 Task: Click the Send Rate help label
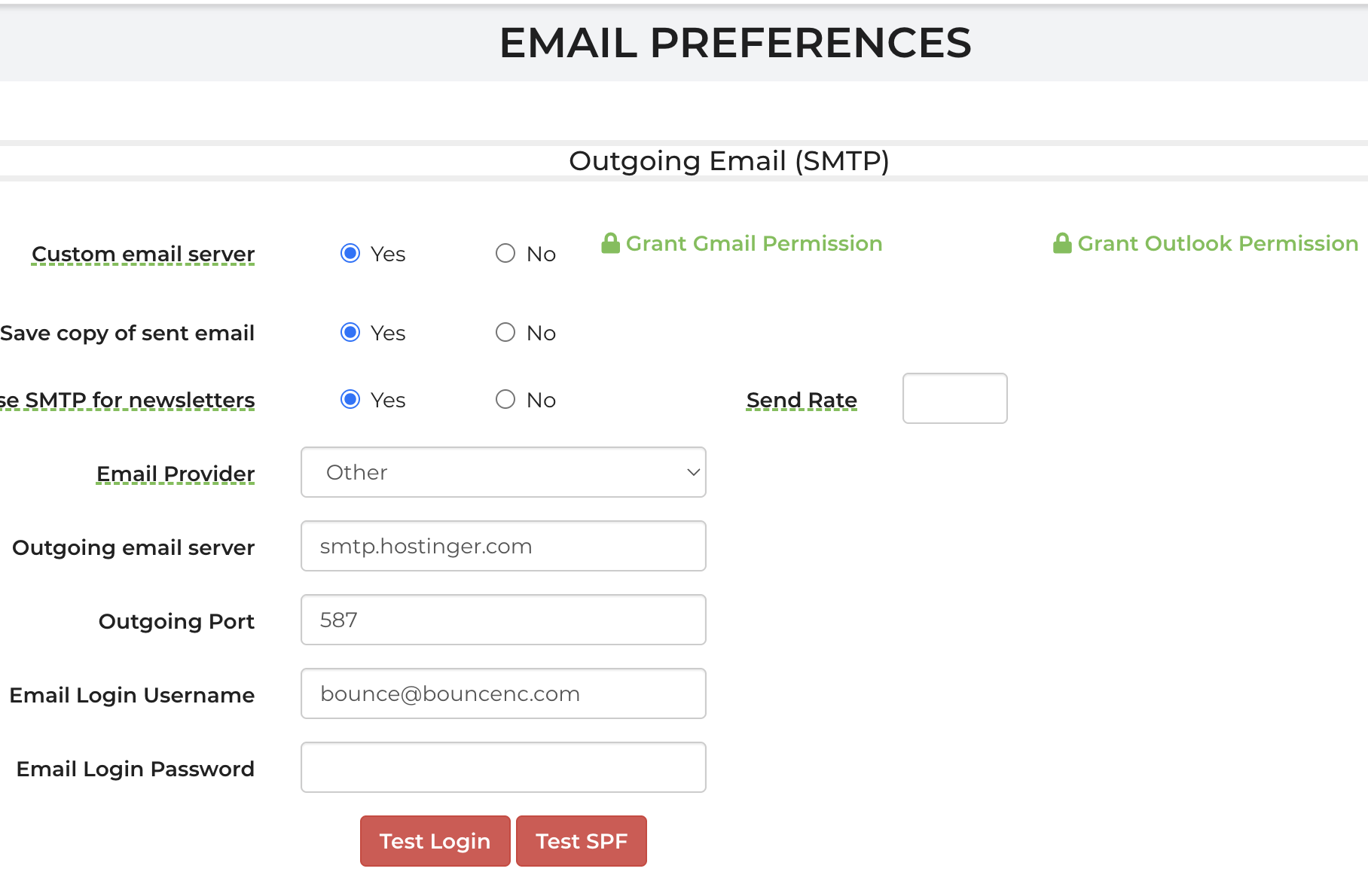coord(802,400)
